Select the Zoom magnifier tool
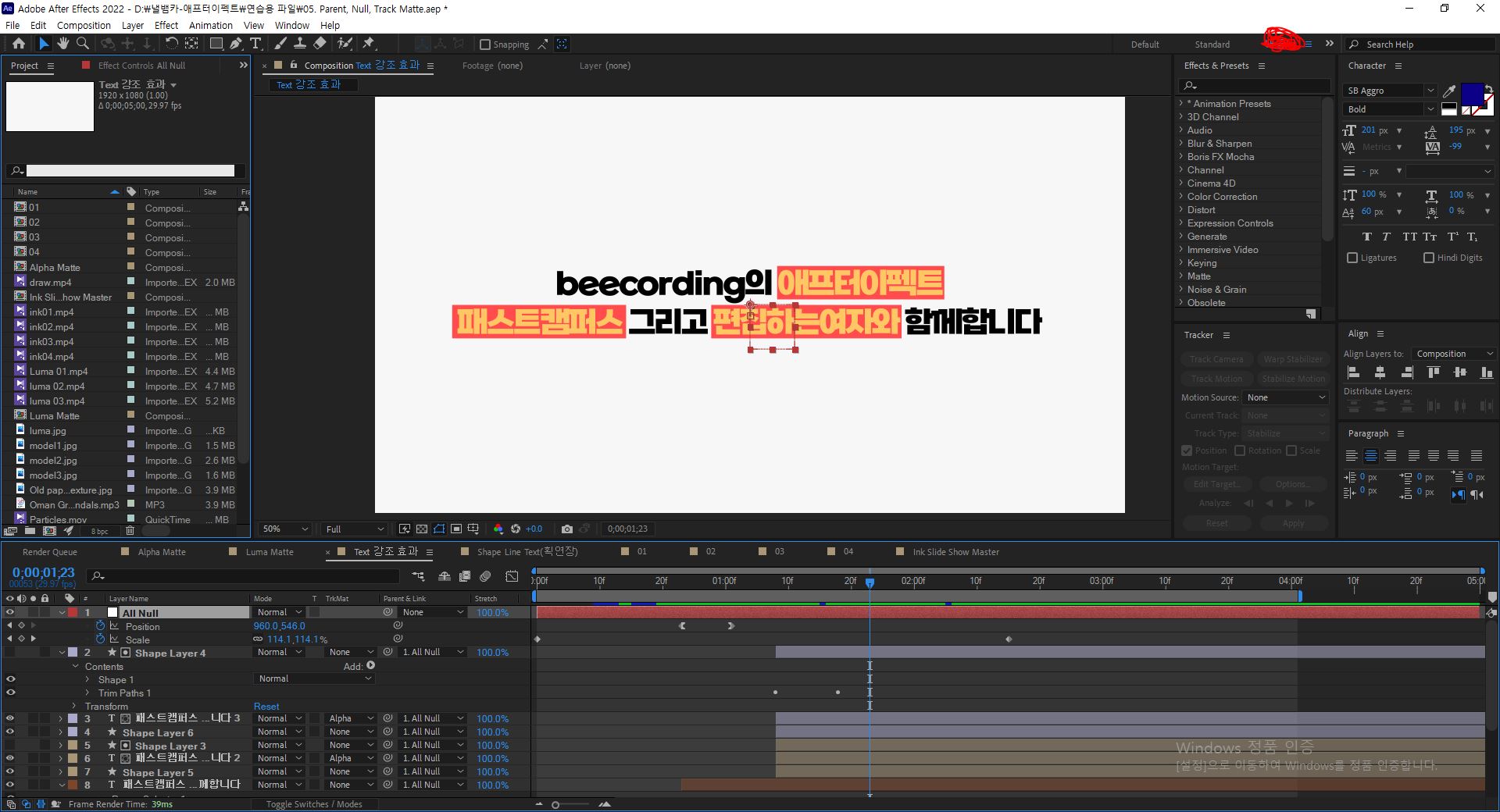This screenshot has height=812, width=1500. (82, 44)
